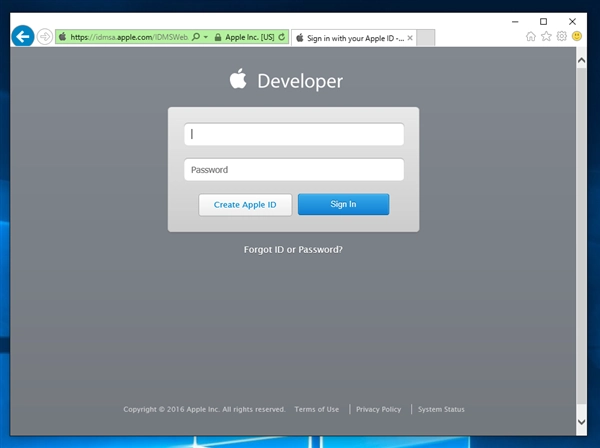
Task: Open the address bar dropdown arrow
Action: pos(206,37)
